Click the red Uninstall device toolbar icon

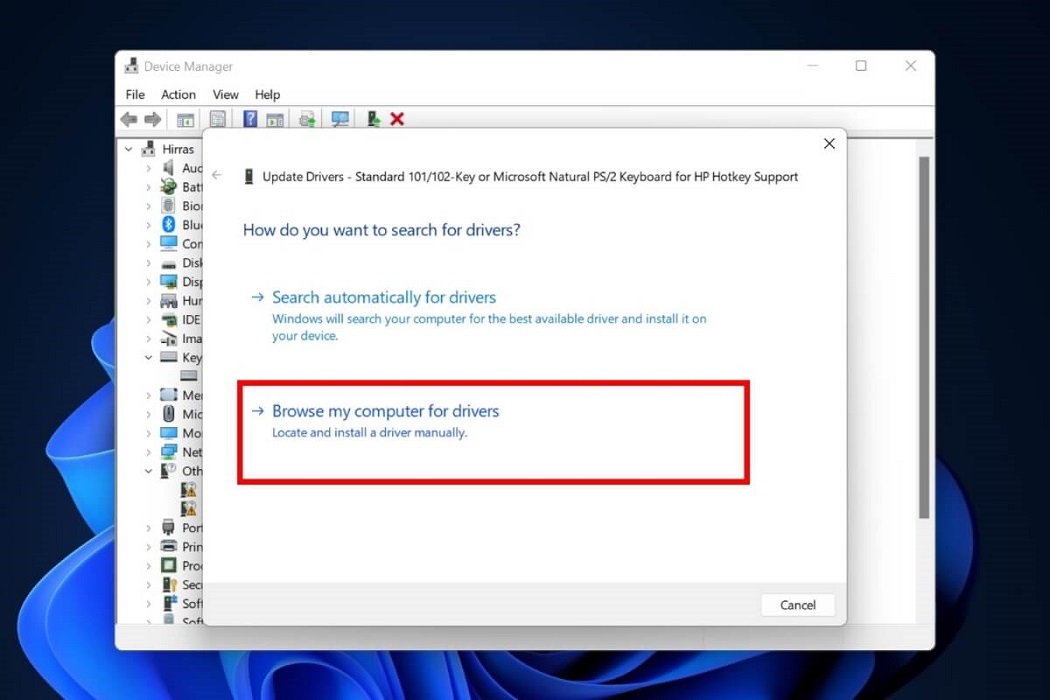pos(396,119)
